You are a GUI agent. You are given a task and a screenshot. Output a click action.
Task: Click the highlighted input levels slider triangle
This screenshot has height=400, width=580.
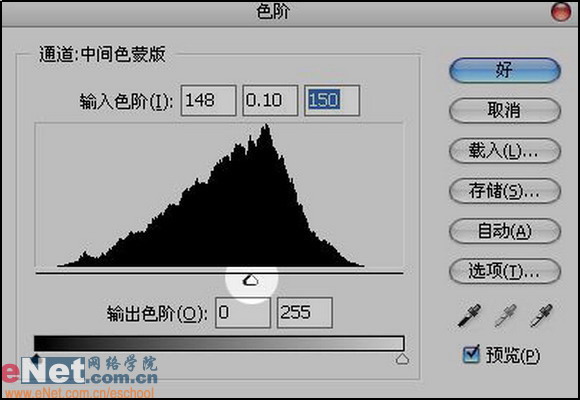(x=251, y=280)
